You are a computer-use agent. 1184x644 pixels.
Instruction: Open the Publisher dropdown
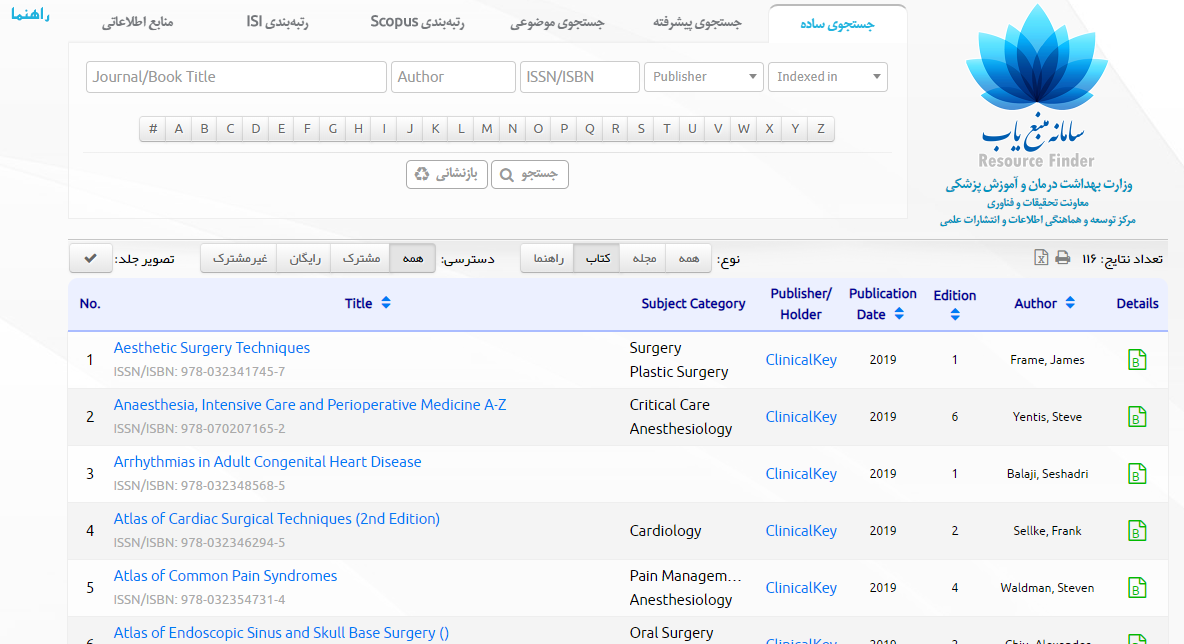coord(703,77)
